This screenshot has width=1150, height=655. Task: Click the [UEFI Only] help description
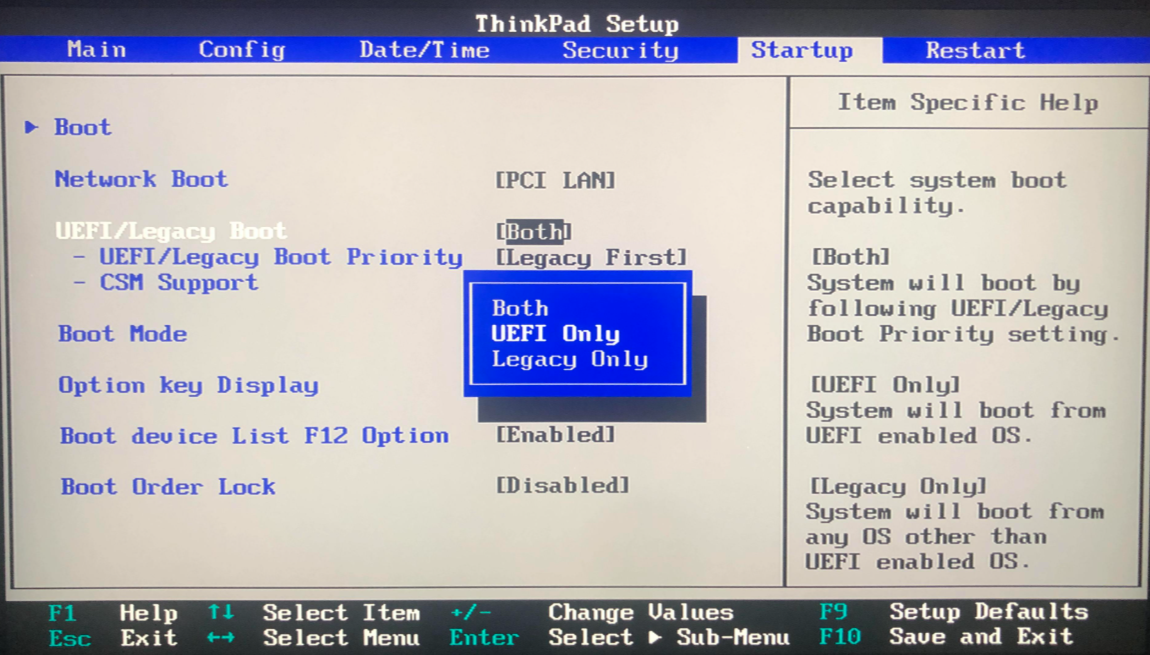956,410
